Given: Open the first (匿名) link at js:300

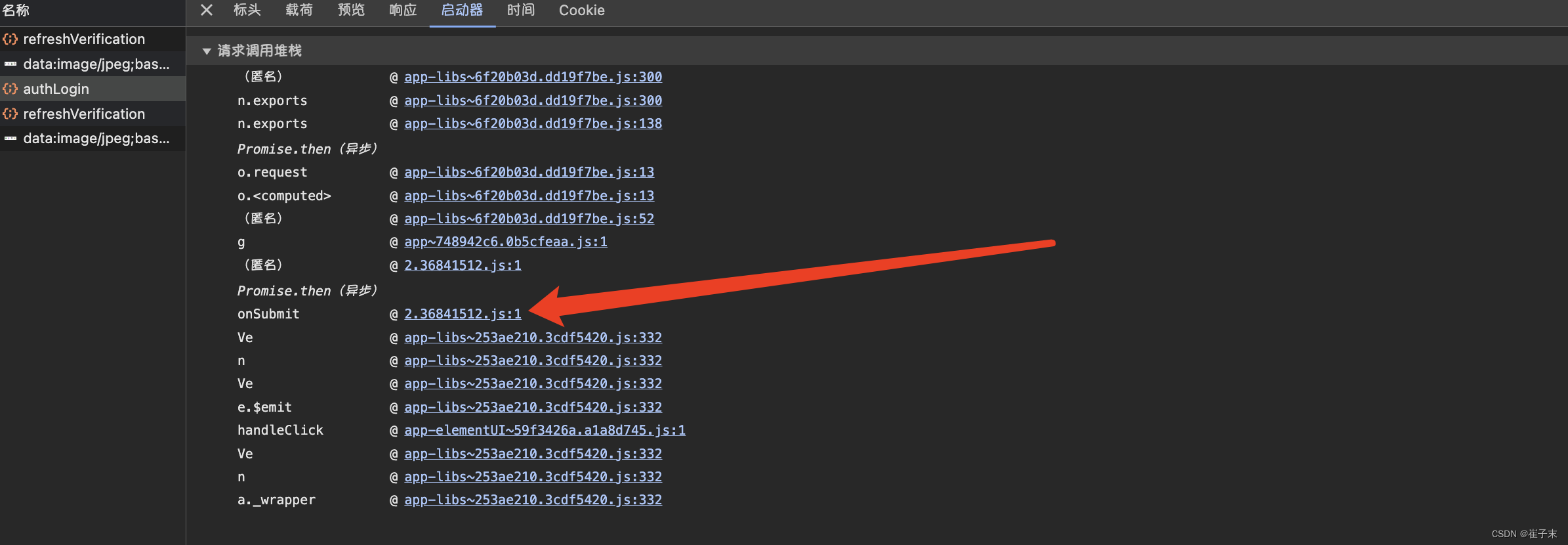Looking at the screenshot, I should [533, 77].
